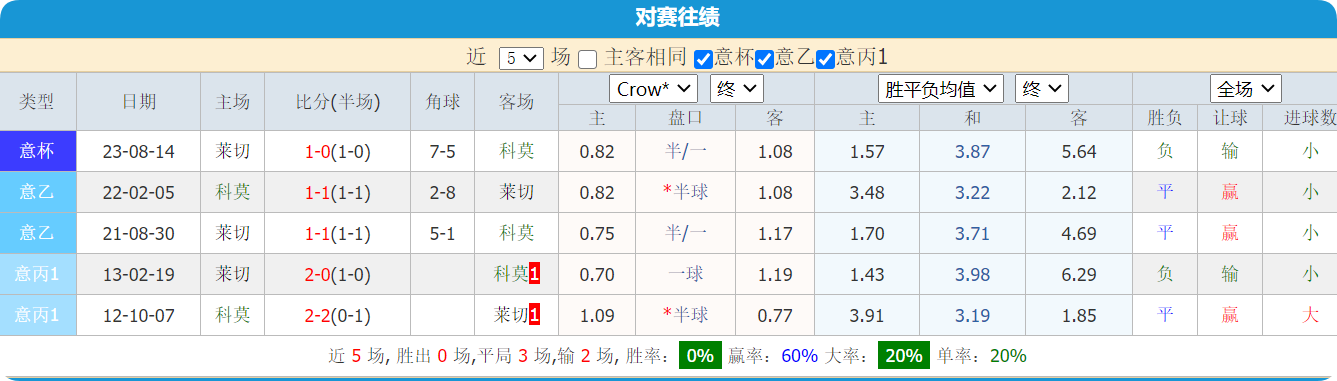Click date 12-10-07
1337x381 pixels.
click(139, 316)
